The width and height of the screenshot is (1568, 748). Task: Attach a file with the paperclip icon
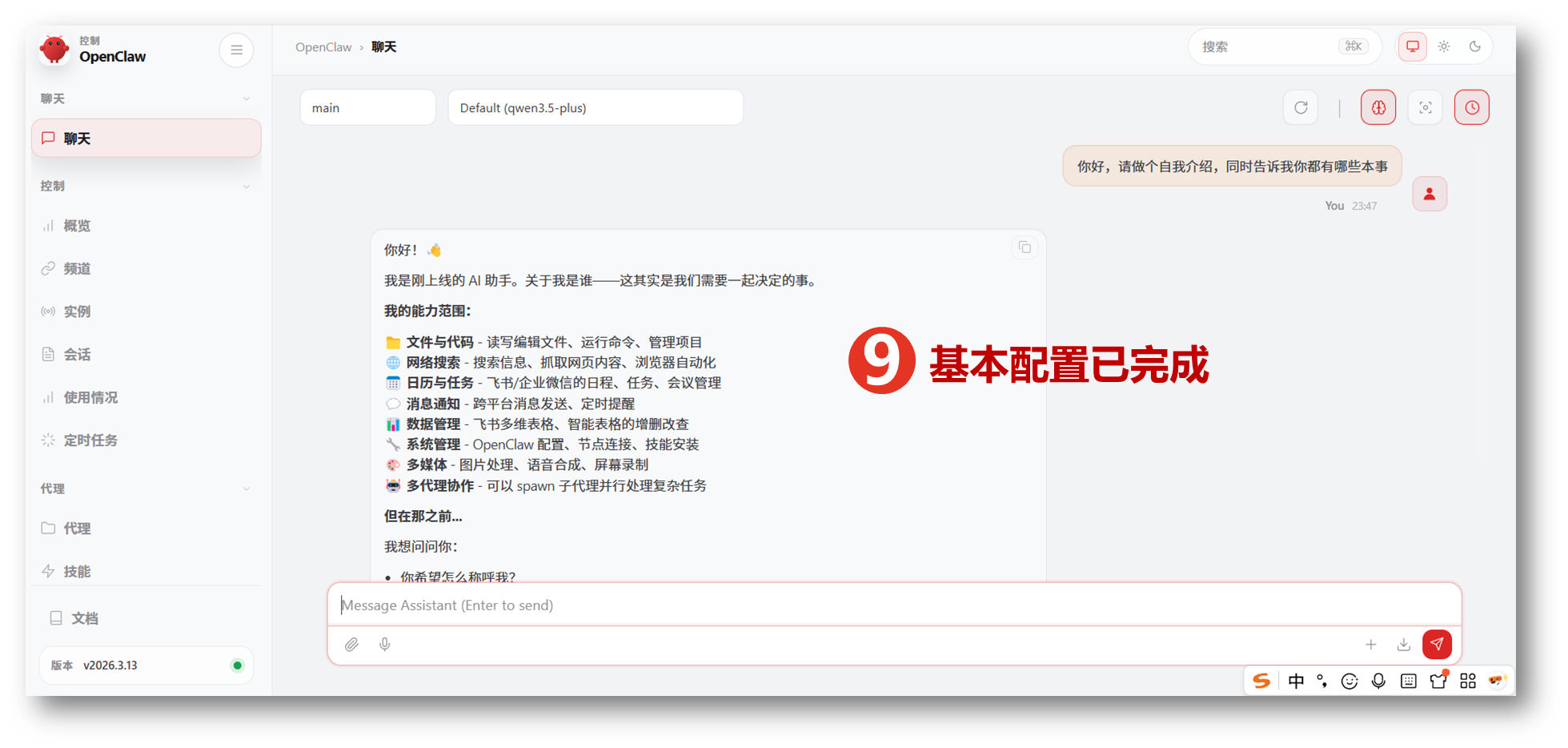351,645
